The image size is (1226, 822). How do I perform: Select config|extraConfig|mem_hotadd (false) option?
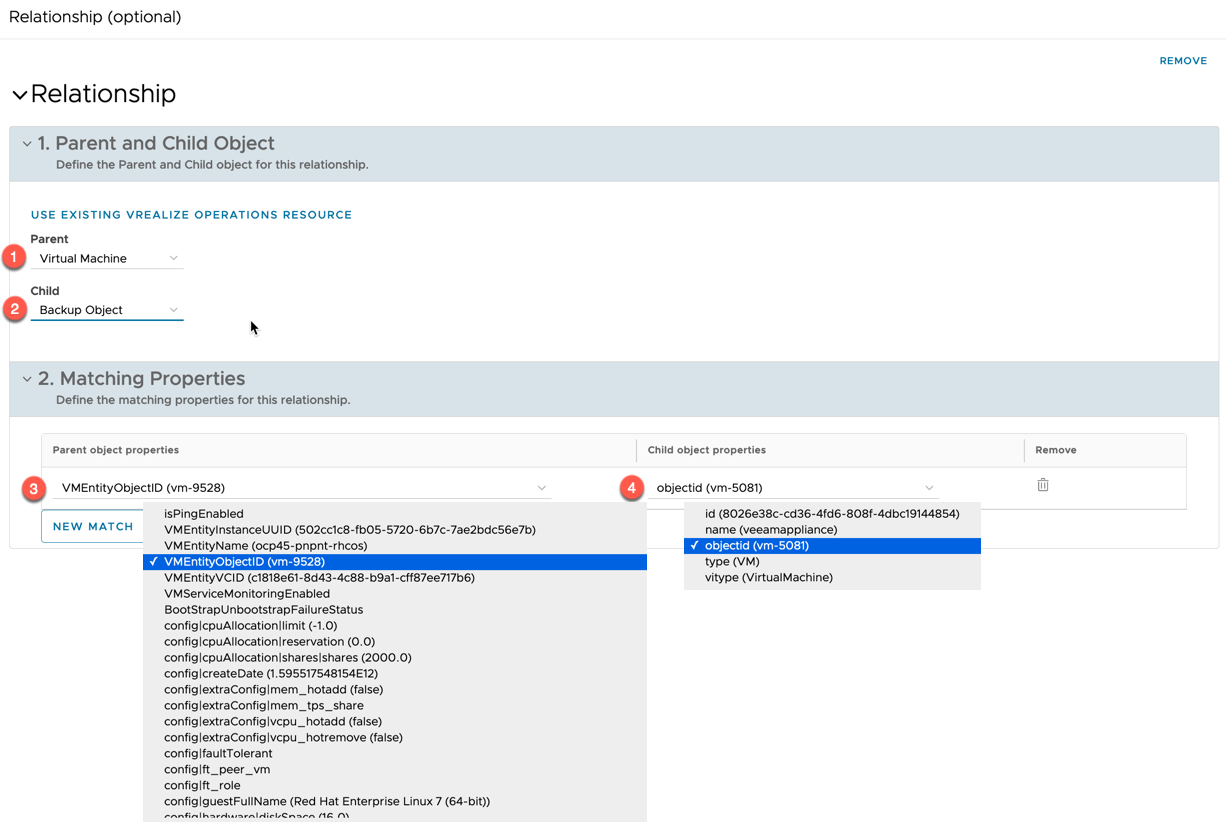point(395,690)
